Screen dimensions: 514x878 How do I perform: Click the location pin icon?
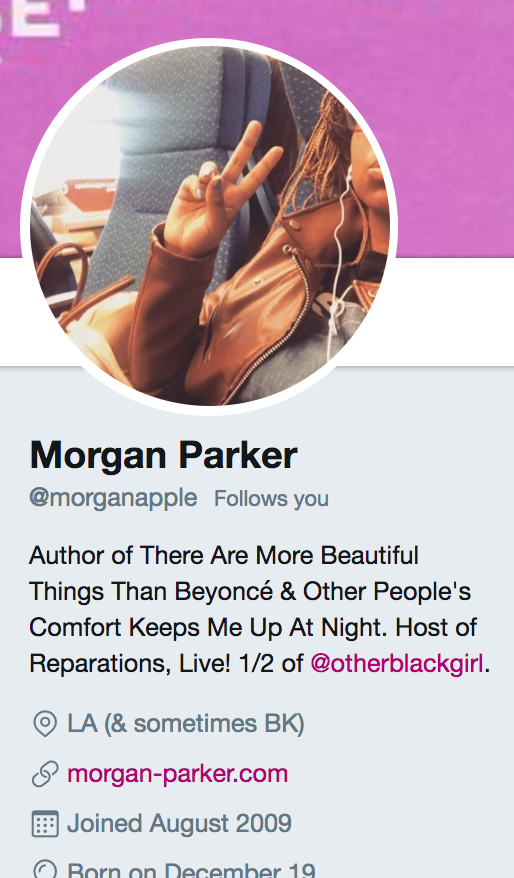(45, 723)
